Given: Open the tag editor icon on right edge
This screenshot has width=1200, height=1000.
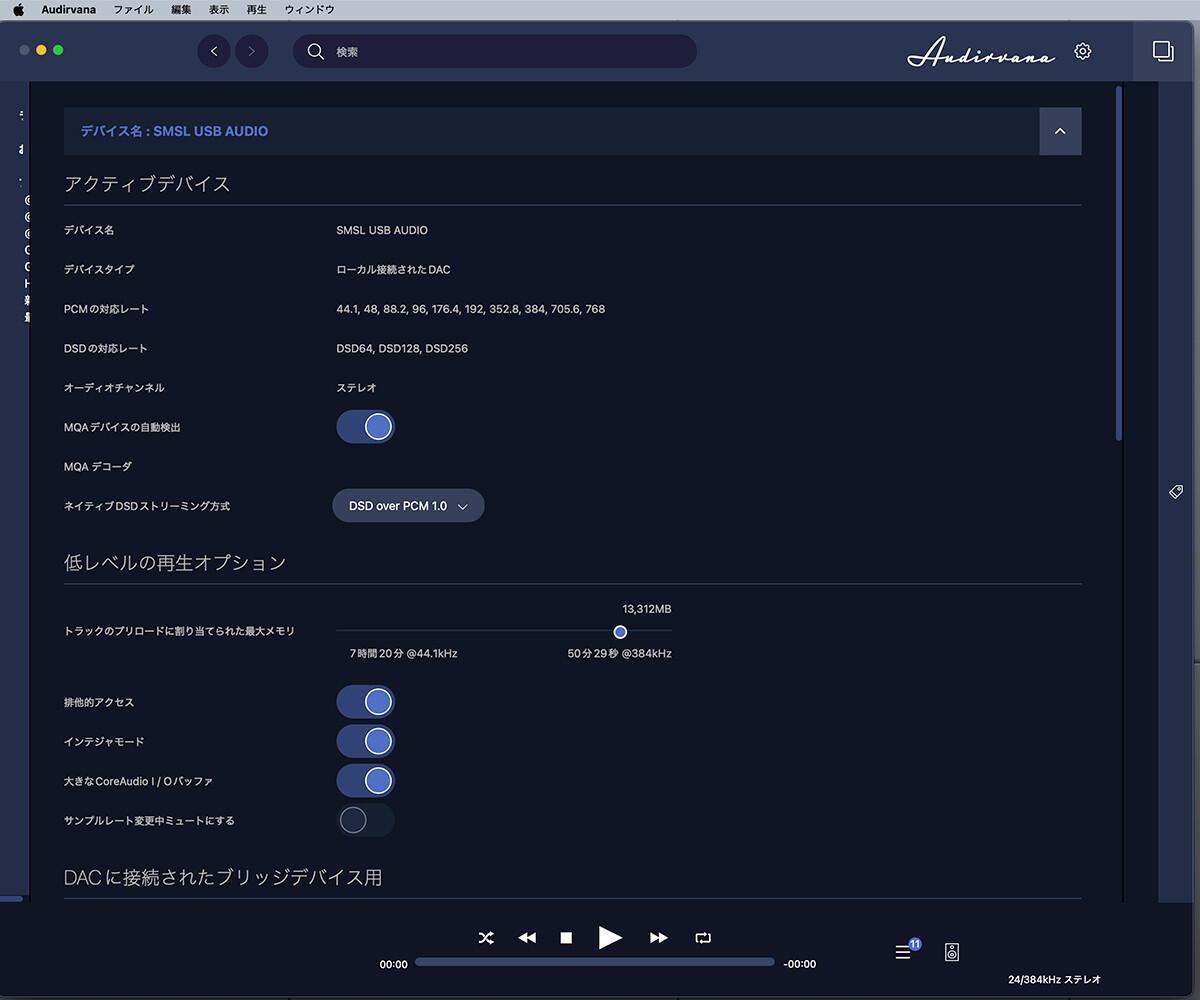Looking at the screenshot, I should point(1176,492).
